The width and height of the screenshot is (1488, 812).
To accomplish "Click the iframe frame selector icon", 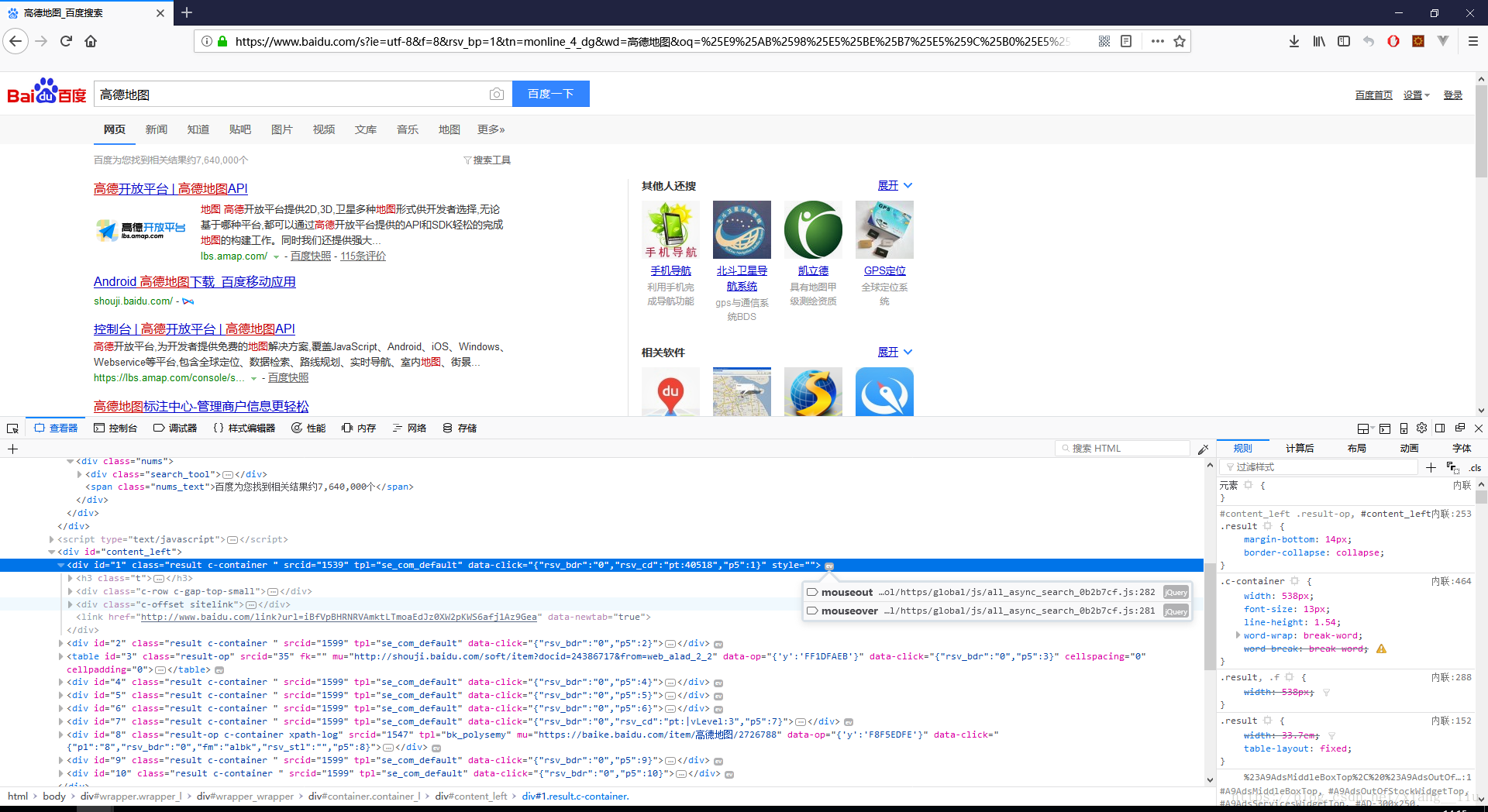I will click(x=1364, y=428).
